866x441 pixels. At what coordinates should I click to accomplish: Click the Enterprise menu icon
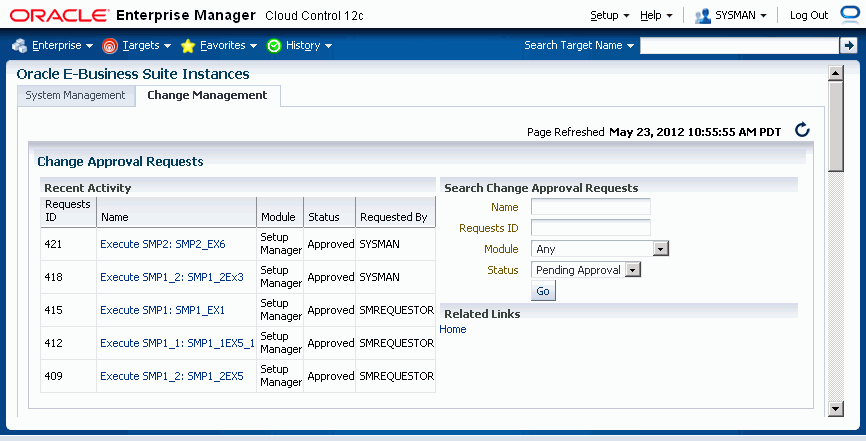20,46
